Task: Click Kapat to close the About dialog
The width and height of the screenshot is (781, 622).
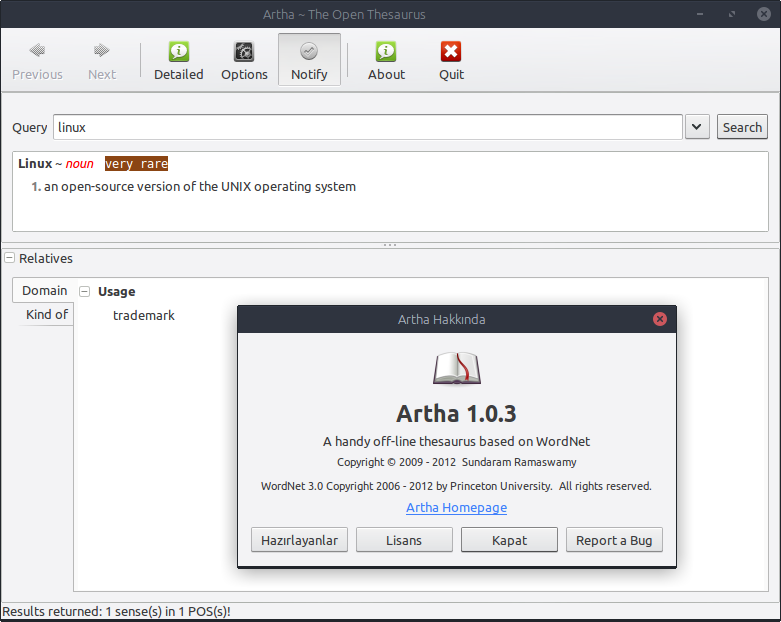Action: point(509,540)
